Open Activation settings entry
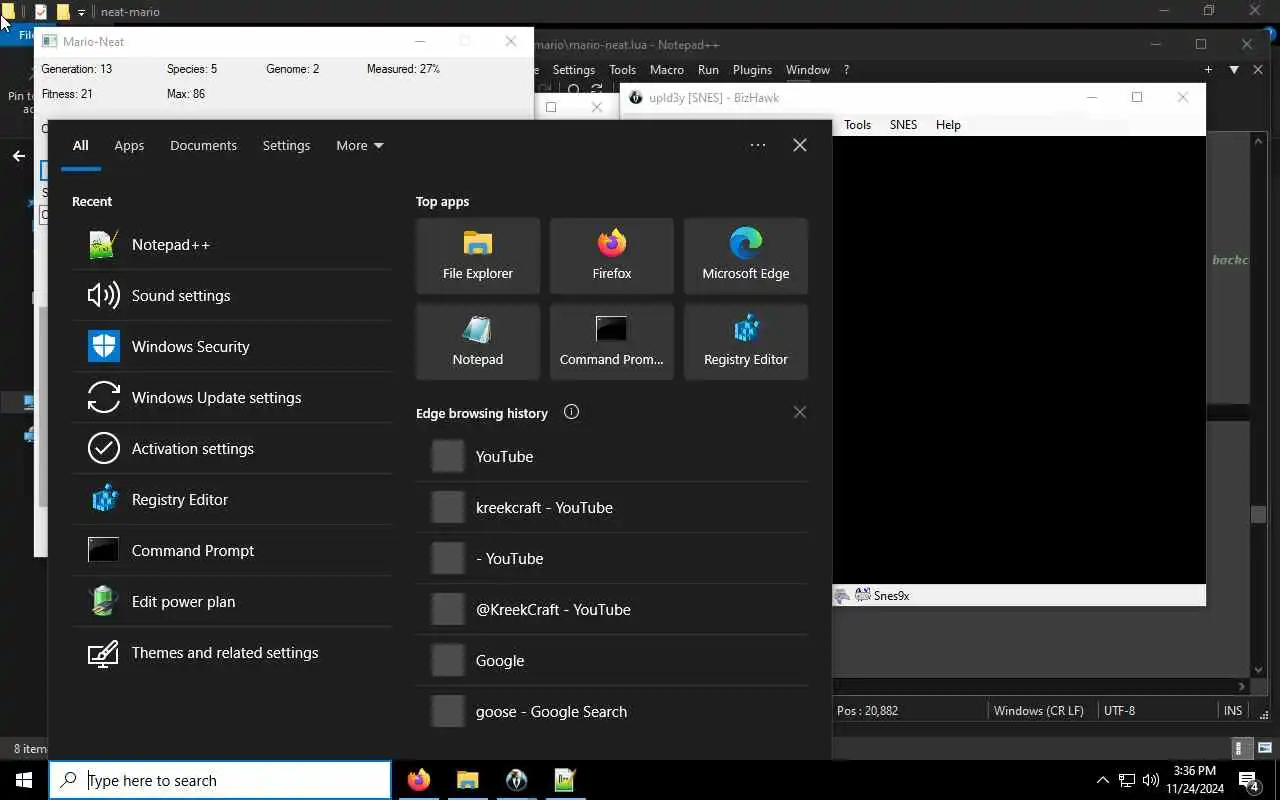This screenshot has height=800, width=1280. 232,448
